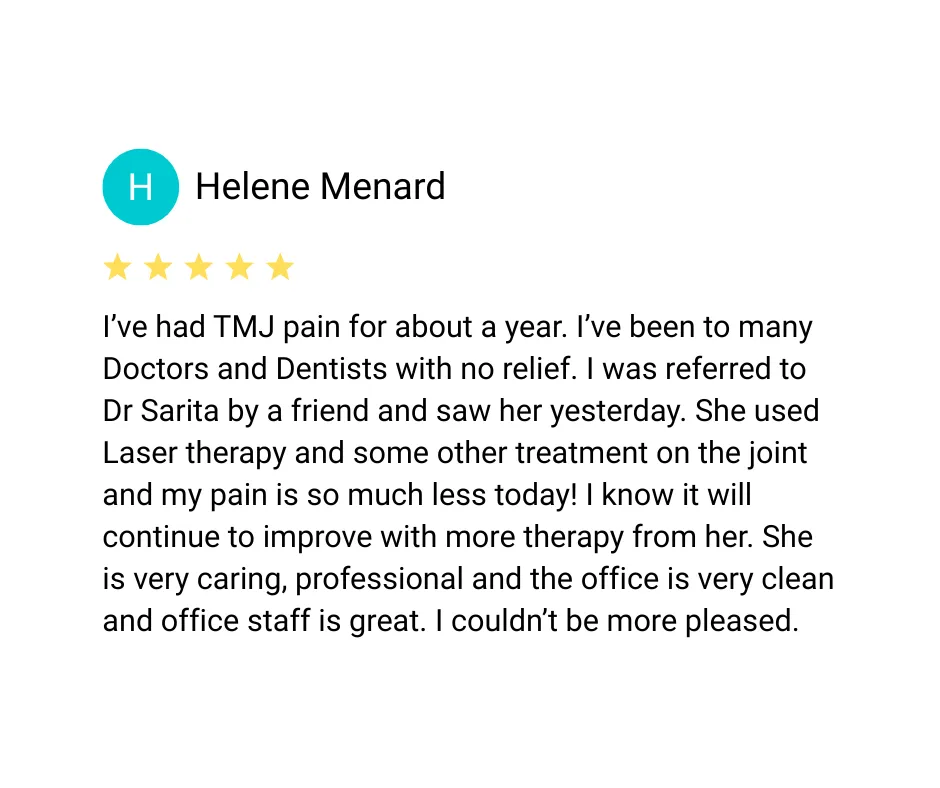
Task: Click the phrase I've been to many
Action: click(x=694, y=327)
